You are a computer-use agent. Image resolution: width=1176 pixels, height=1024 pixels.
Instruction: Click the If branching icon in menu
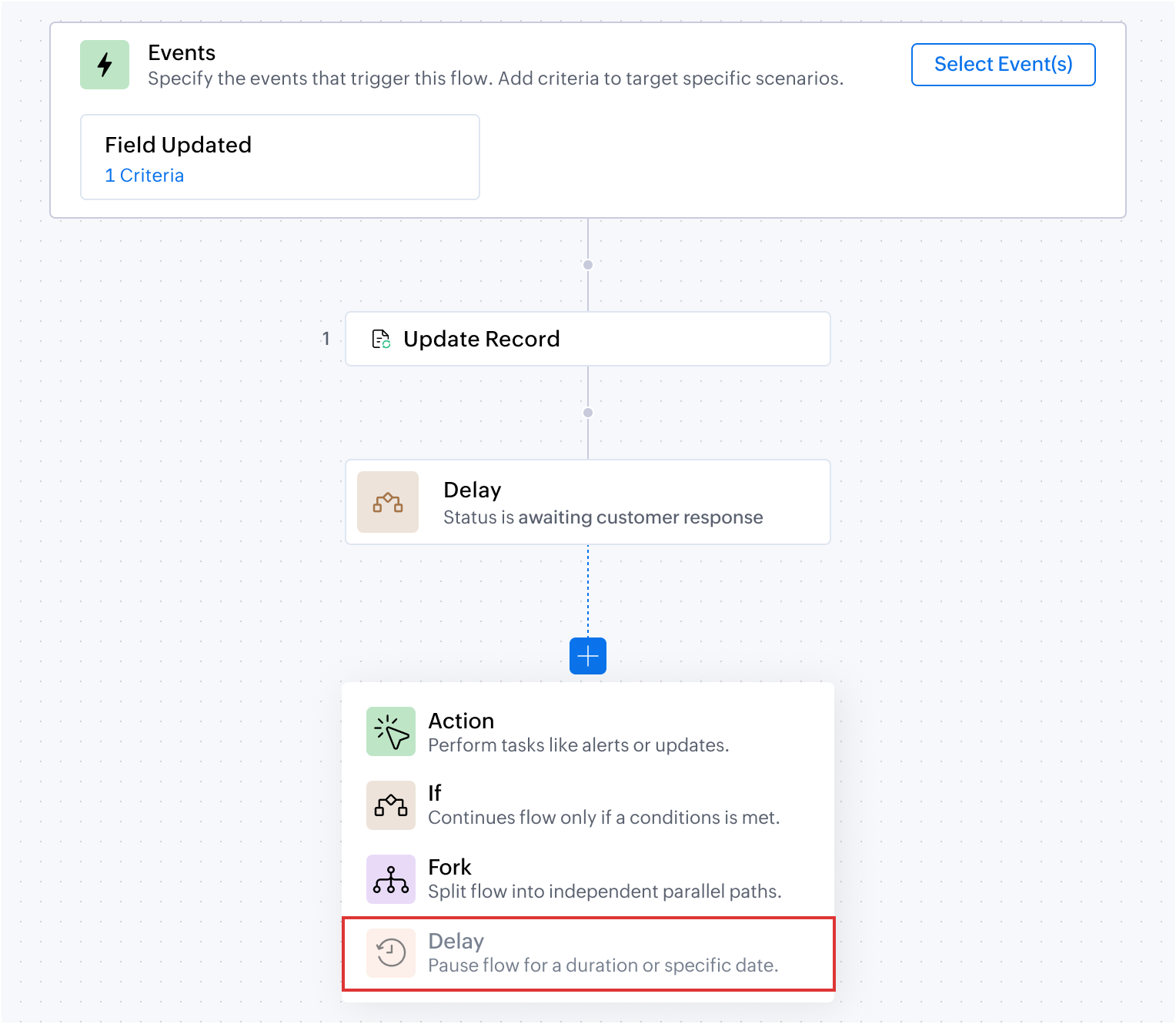(391, 805)
